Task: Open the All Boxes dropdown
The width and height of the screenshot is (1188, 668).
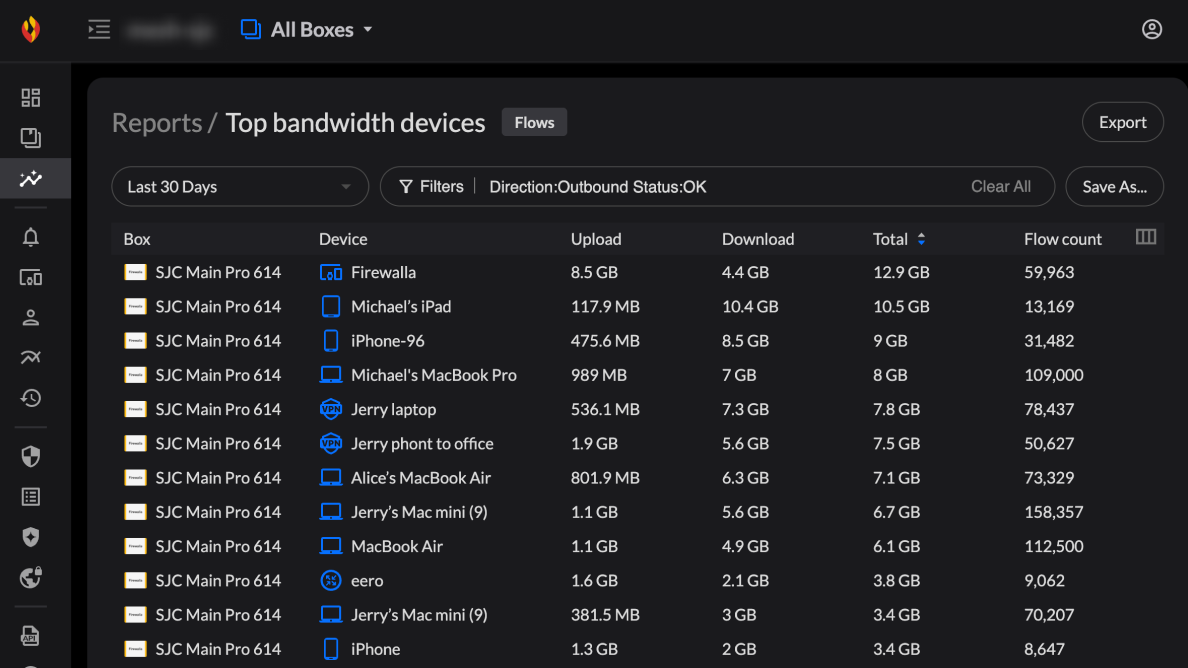Action: (x=305, y=29)
